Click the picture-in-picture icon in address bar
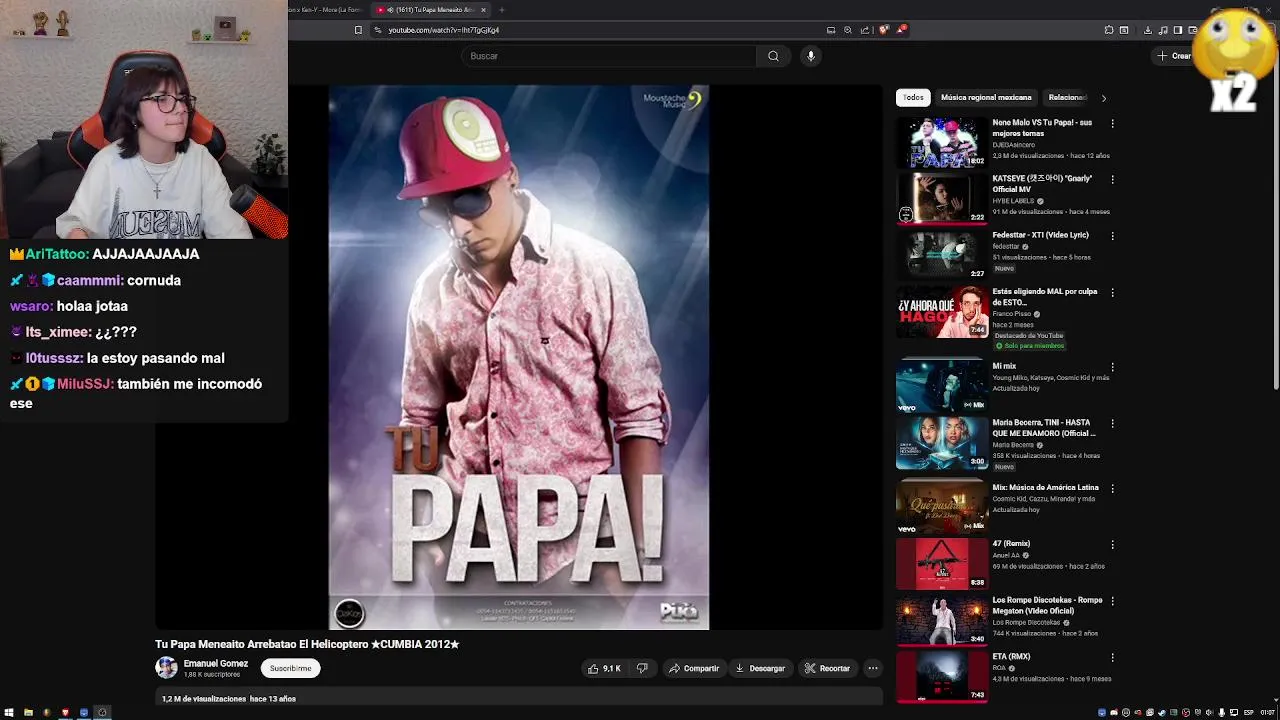Viewport: 1280px width, 720px height. (x=831, y=30)
